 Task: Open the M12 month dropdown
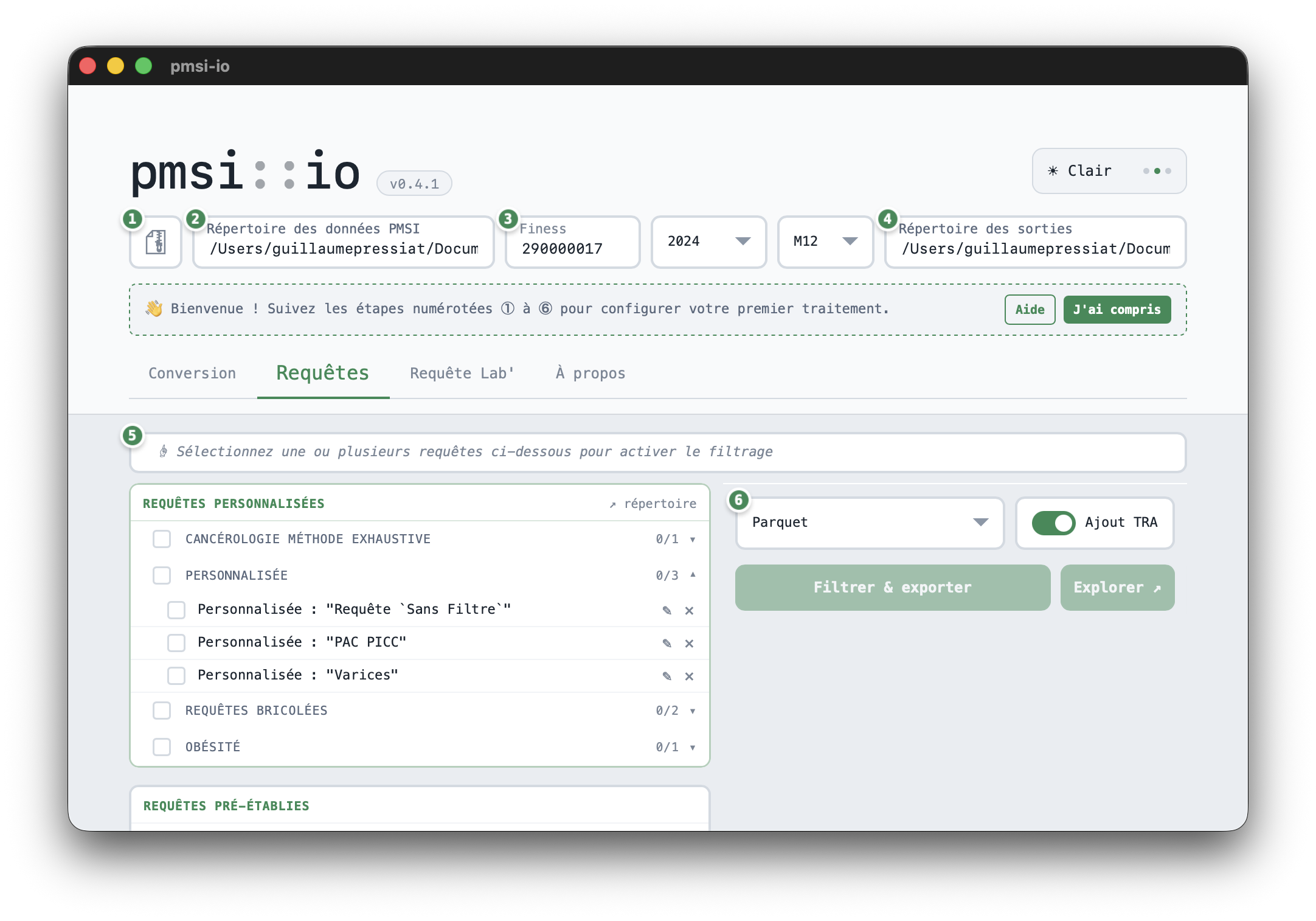825,242
